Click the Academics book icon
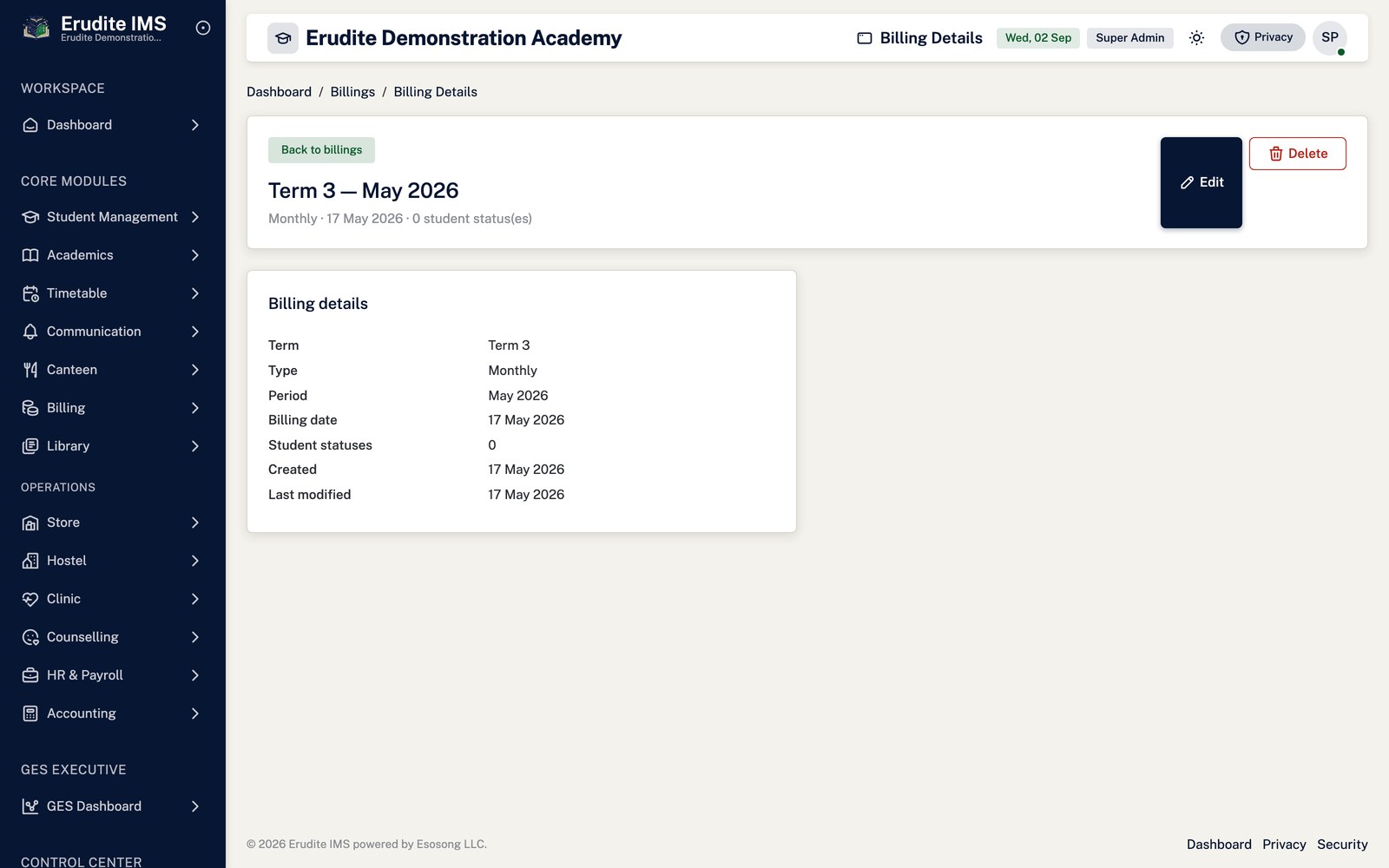 pyautogui.click(x=30, y=255)
